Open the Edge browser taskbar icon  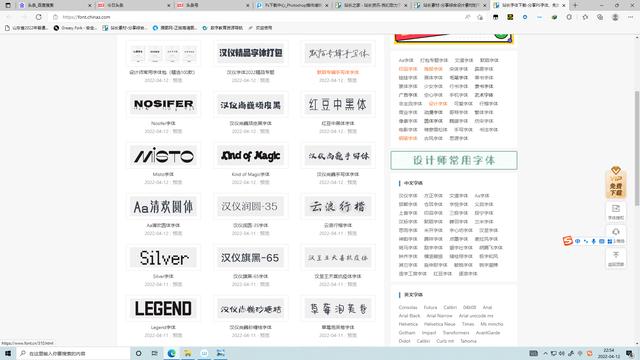pos(171,353)
